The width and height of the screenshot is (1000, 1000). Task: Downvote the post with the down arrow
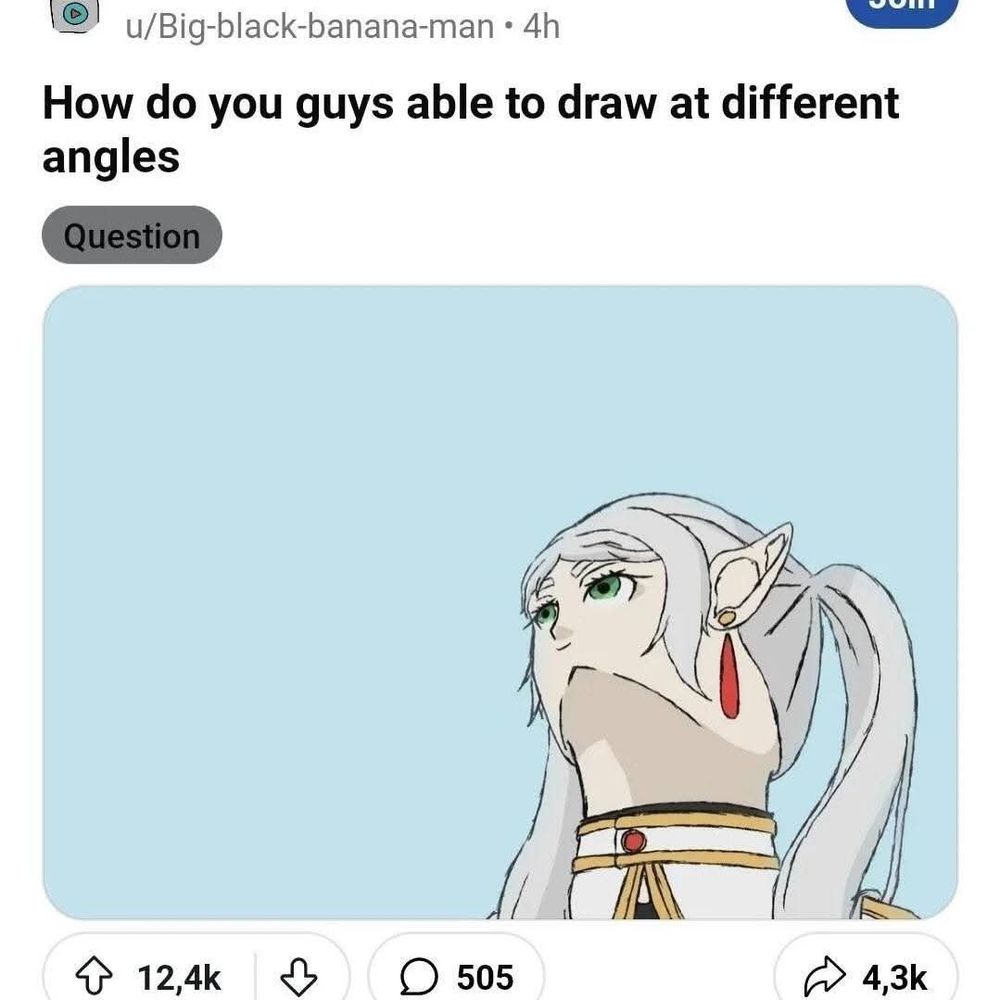(298, 975)
